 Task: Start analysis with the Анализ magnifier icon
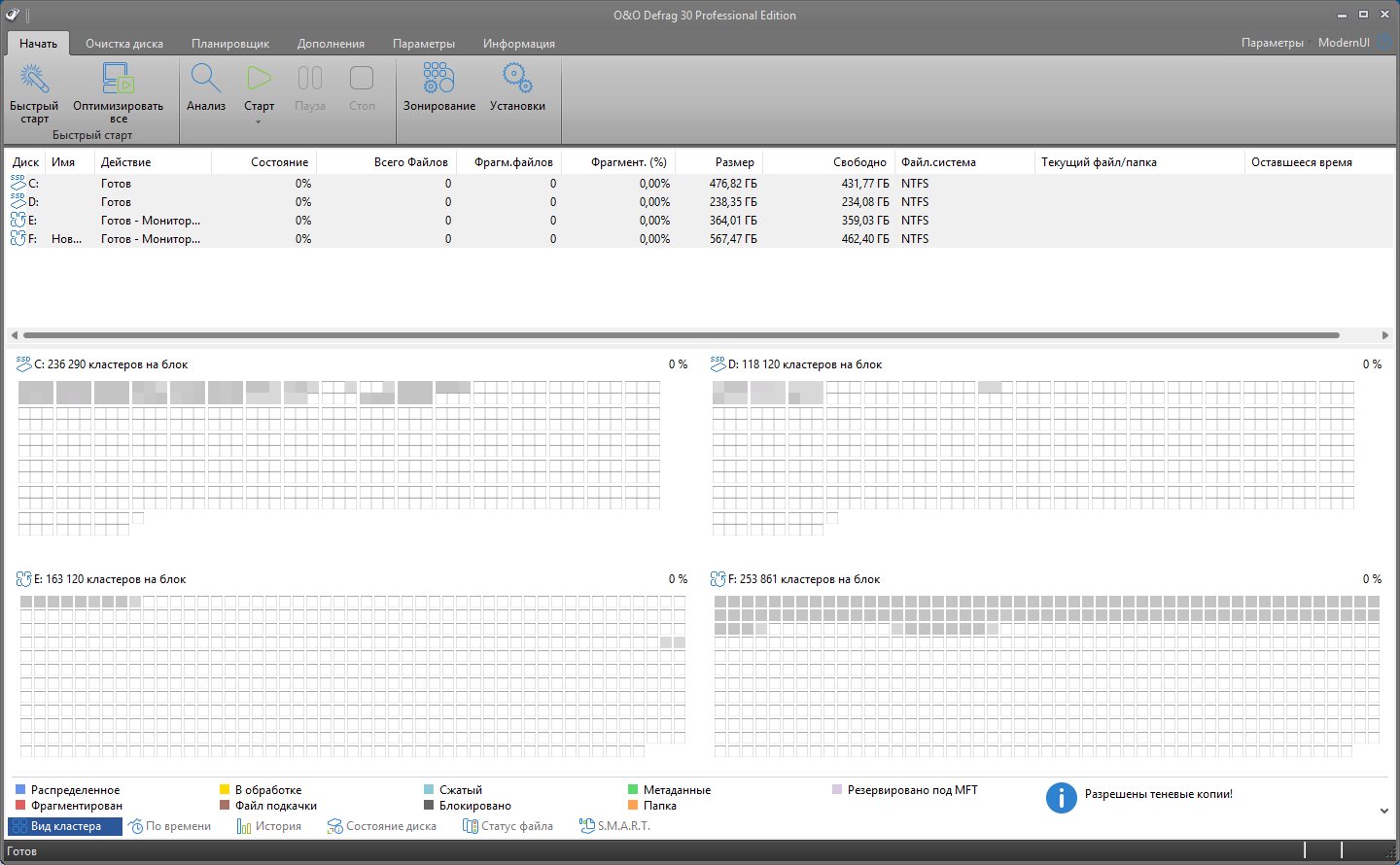click(206, 80)
